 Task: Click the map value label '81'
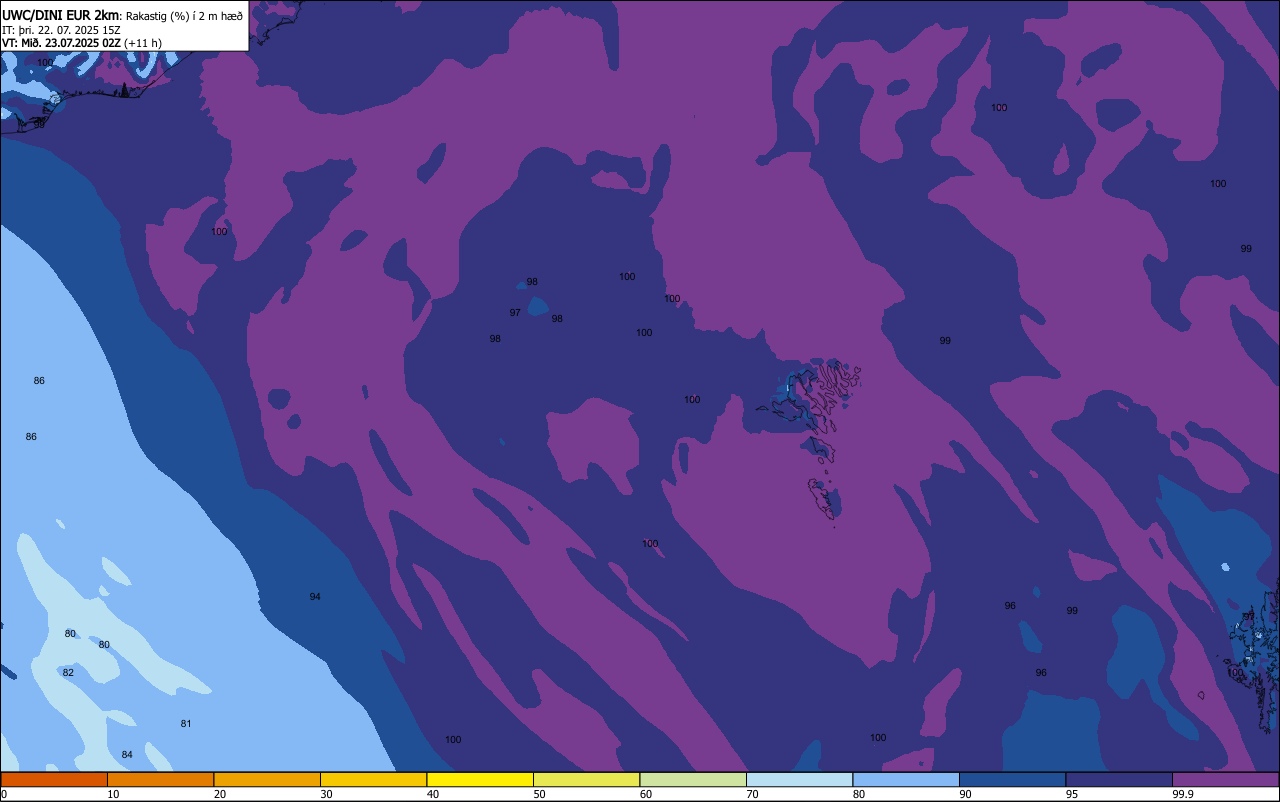pyautogui.click(x=186, y=724)
